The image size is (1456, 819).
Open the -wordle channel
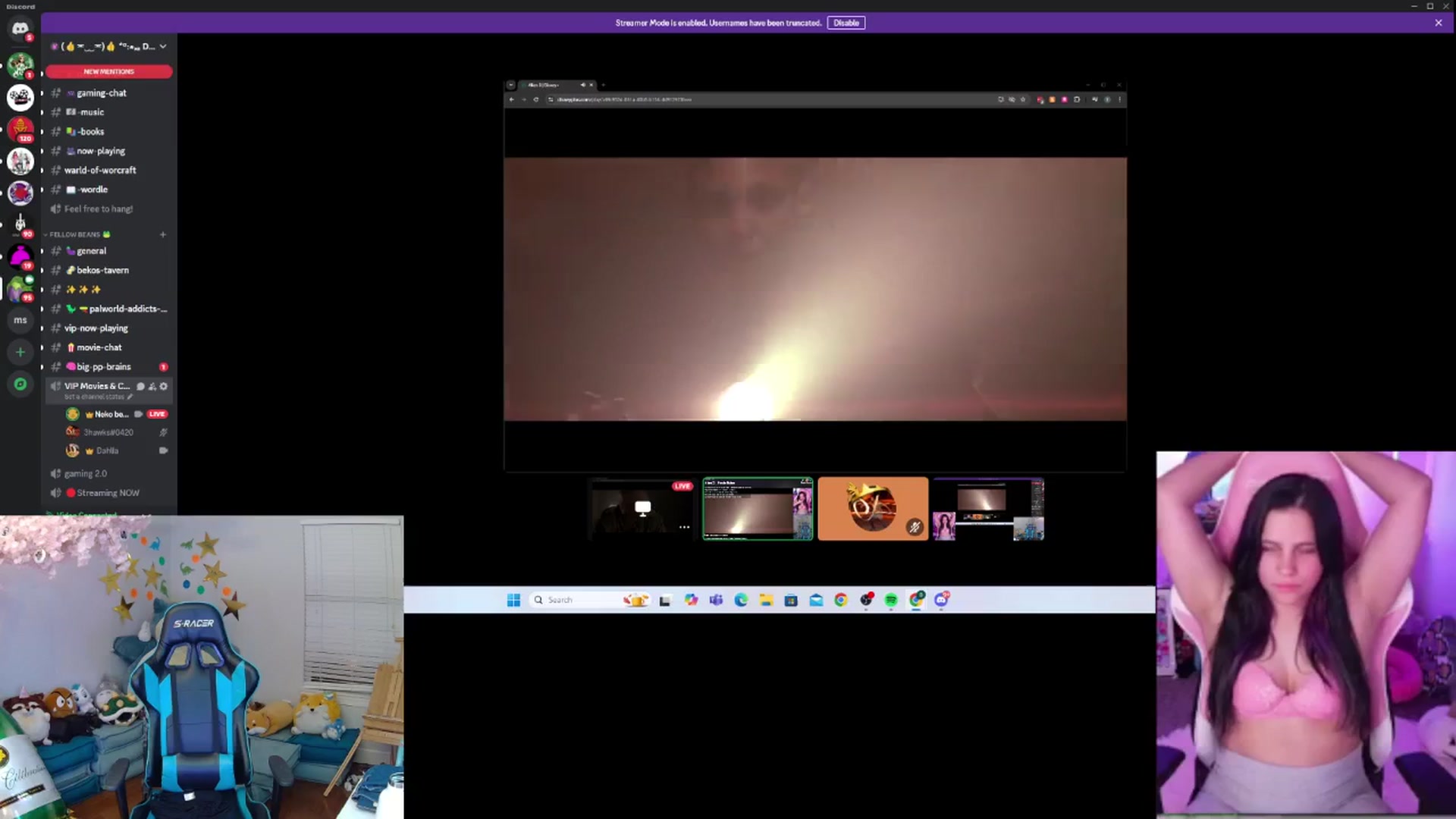108,190
